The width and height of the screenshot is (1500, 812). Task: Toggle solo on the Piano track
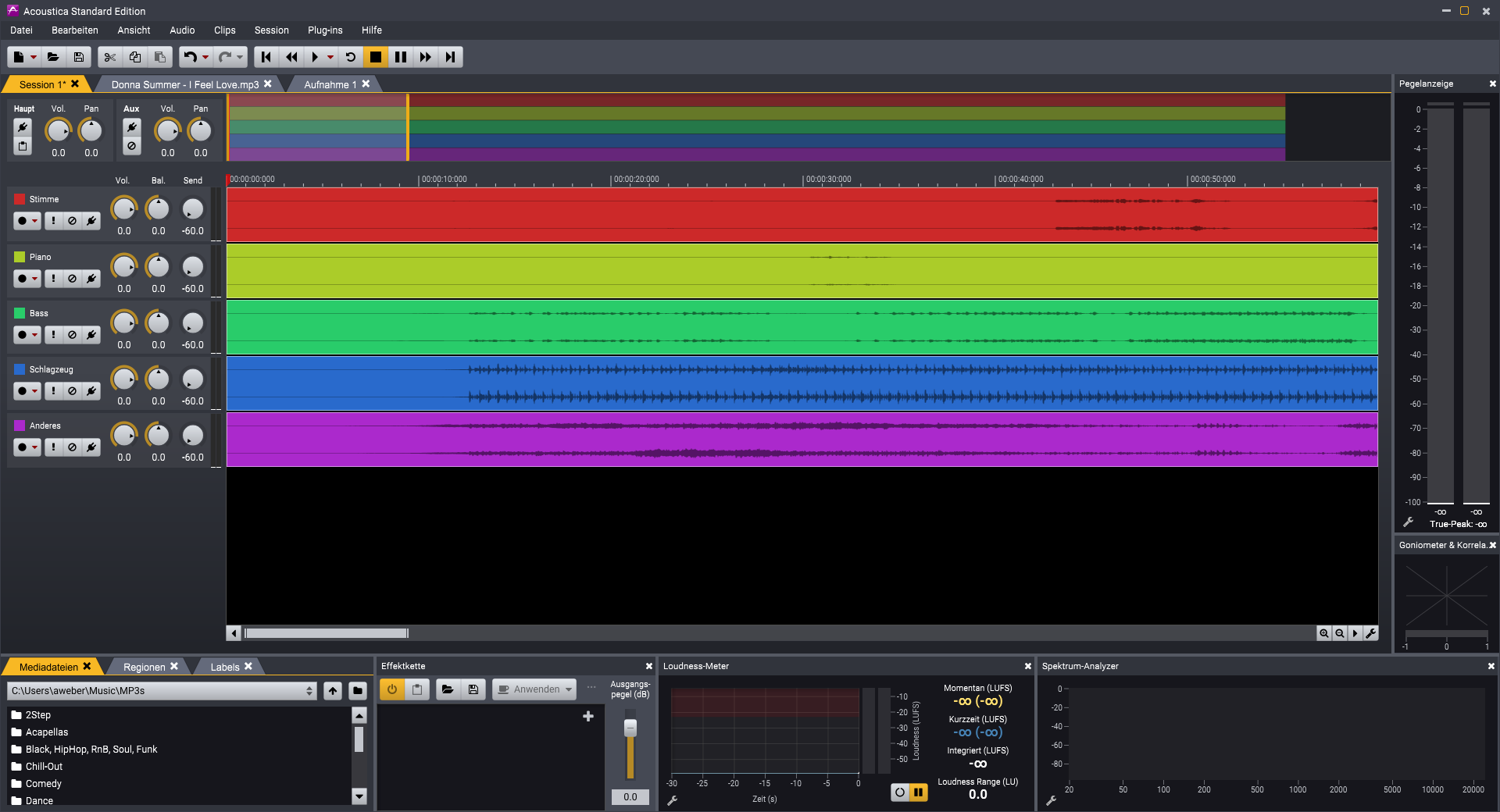[x=53, y=279]
